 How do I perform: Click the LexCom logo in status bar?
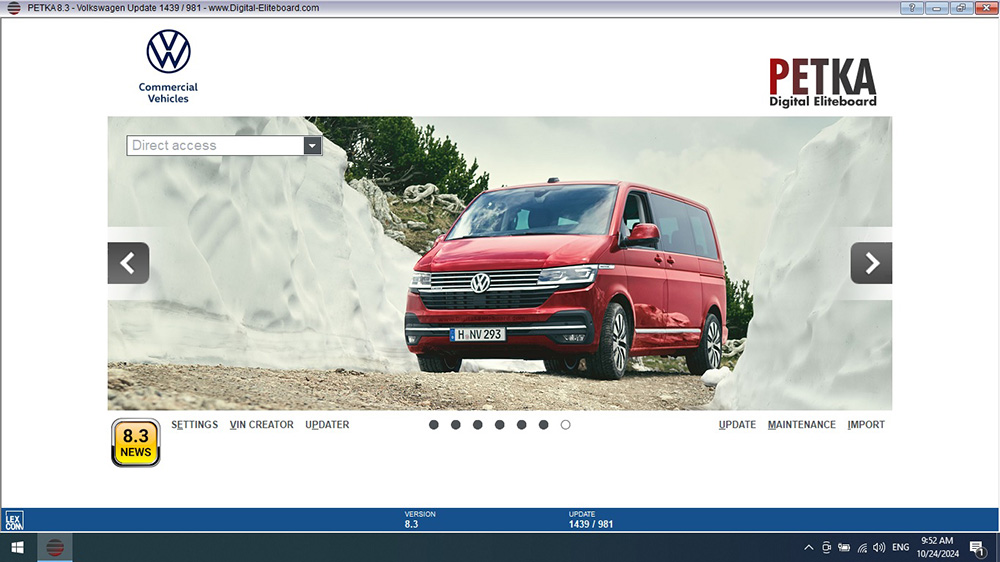(x=14, y=521)
